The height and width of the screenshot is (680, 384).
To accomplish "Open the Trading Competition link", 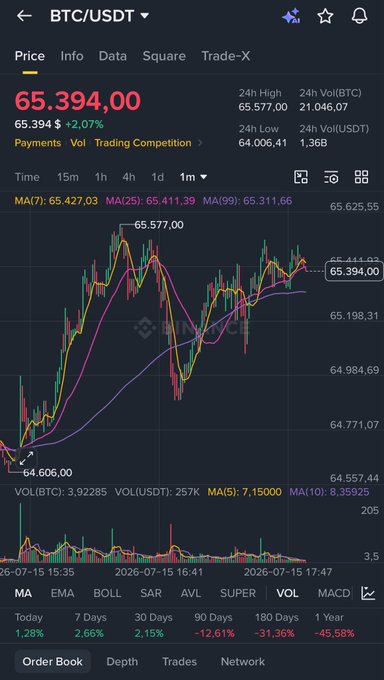I will [143, 143].
